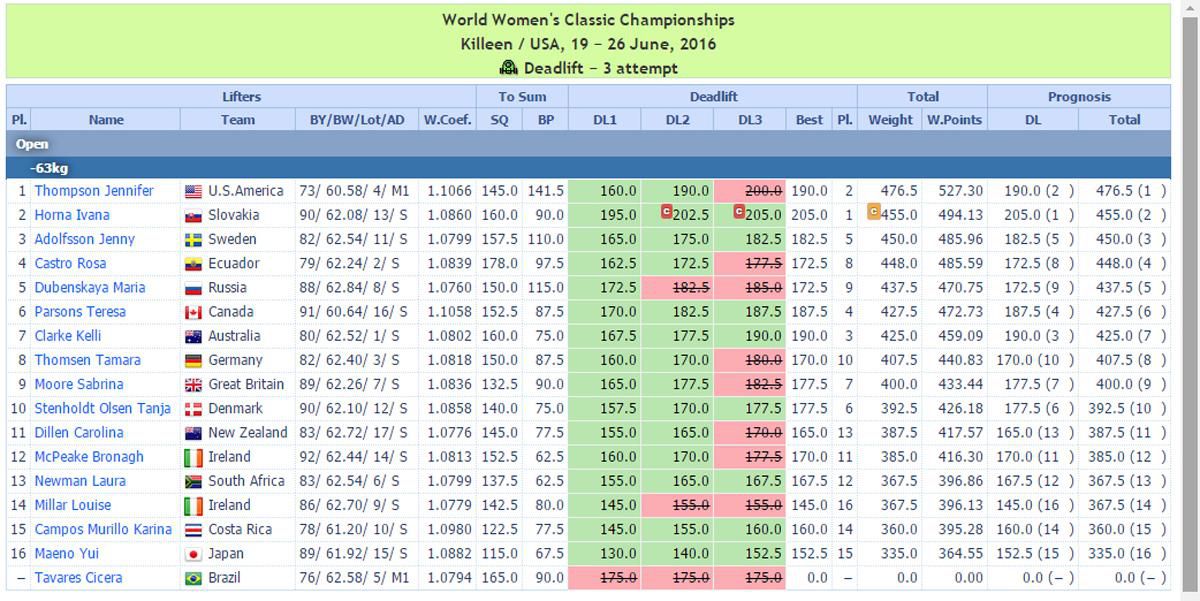
Task: Open Stenholdt Olsen Tanja's profile link
Action: pos(102,408)
